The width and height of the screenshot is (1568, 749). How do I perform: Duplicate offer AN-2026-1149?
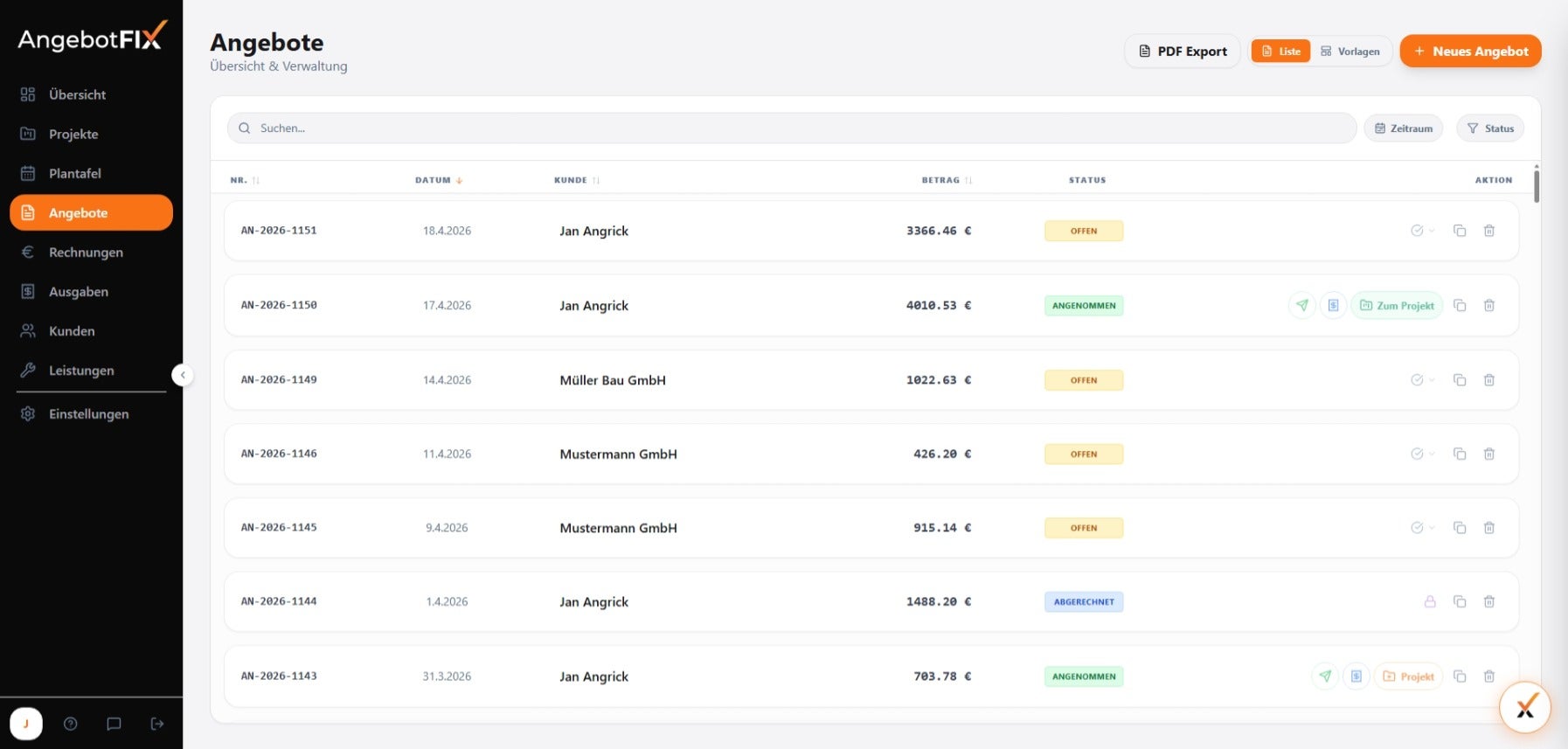[1460, 380]
